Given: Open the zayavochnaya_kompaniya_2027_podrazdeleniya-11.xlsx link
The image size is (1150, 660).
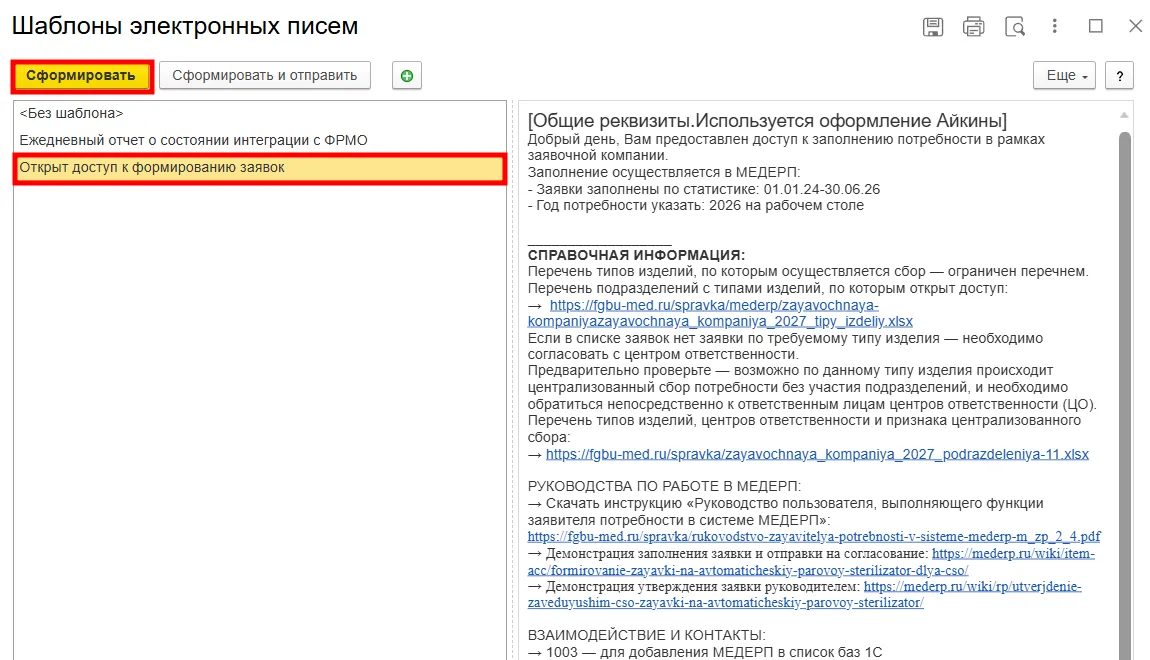Looking at the screenshot, I should click(817, 455).
